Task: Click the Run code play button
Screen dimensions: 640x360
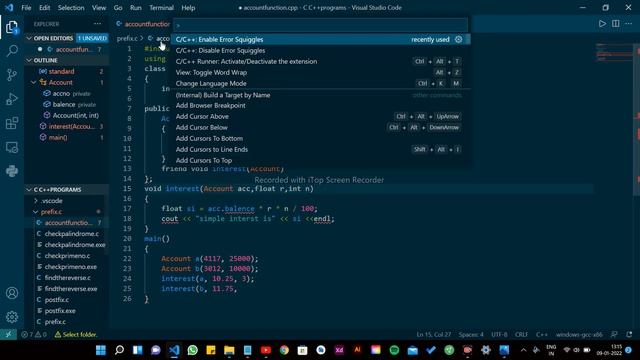Action: (602, 24)
